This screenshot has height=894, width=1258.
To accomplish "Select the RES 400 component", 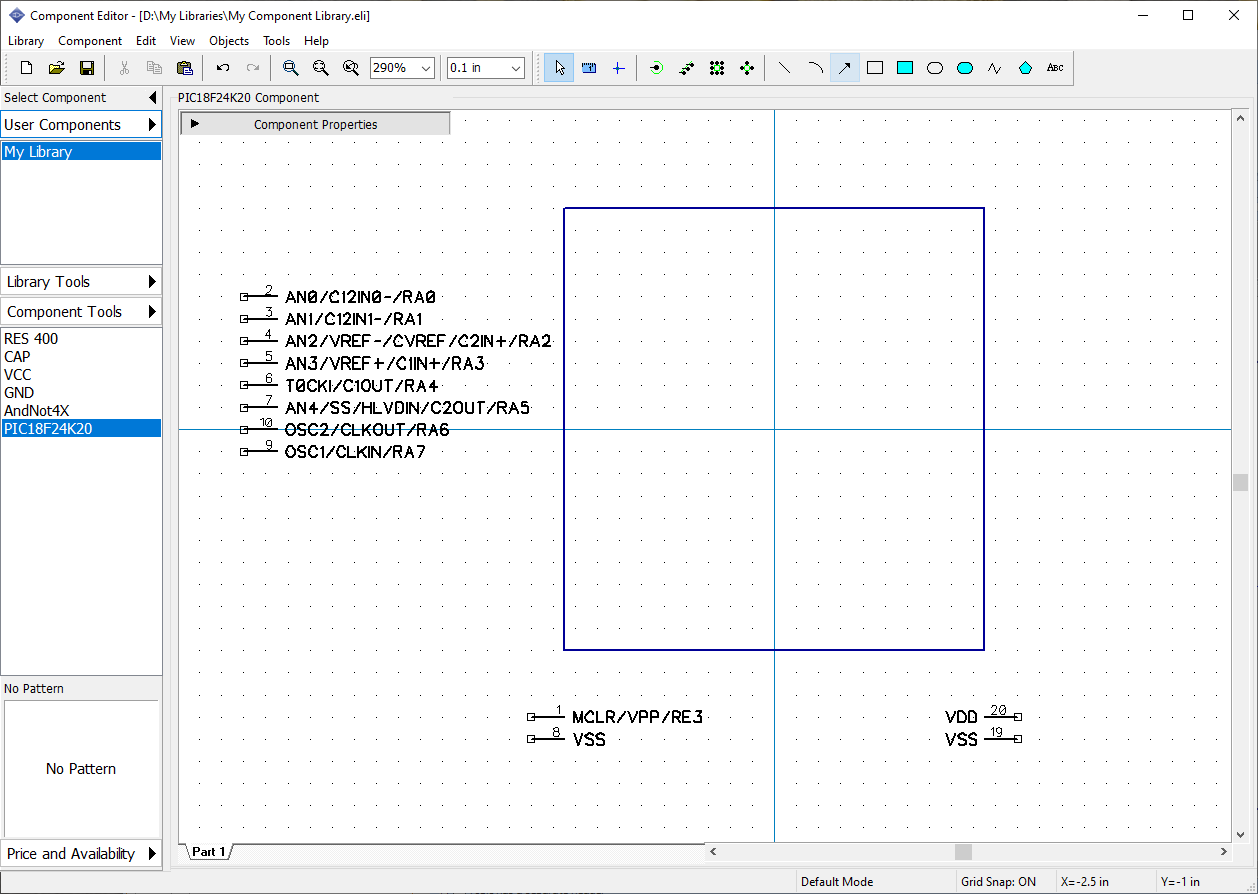I will pyautogui.click(x=81, y=339).
